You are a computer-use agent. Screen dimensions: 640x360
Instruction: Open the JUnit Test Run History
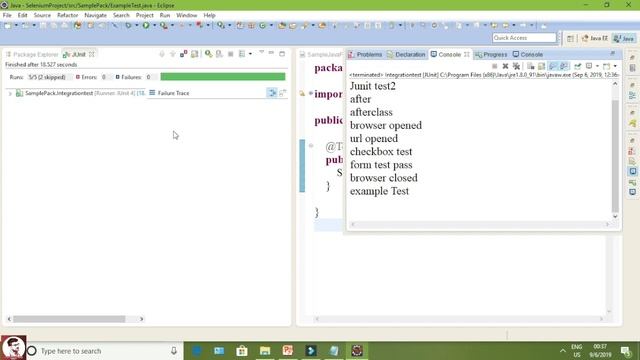tap(242, 54)
